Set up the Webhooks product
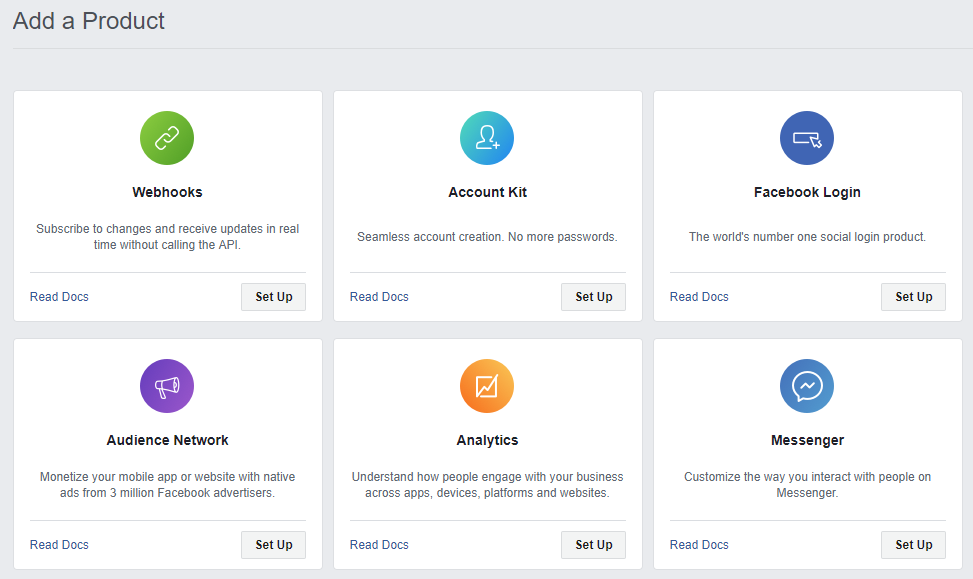 click(x=274, y=297)
